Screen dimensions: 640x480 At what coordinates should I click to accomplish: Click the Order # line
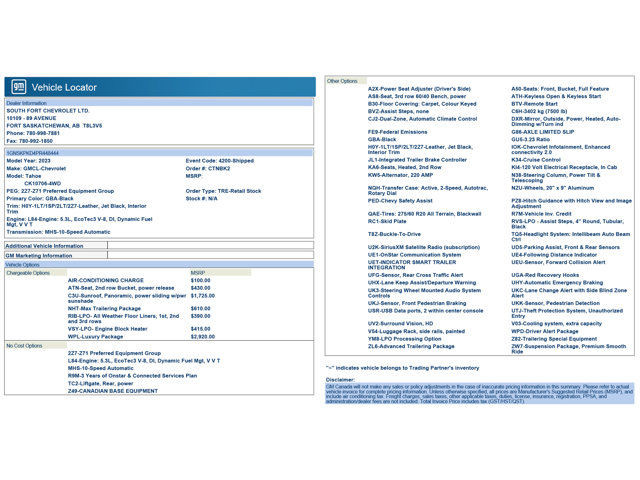pyautogui.click(x=208, y=169)
